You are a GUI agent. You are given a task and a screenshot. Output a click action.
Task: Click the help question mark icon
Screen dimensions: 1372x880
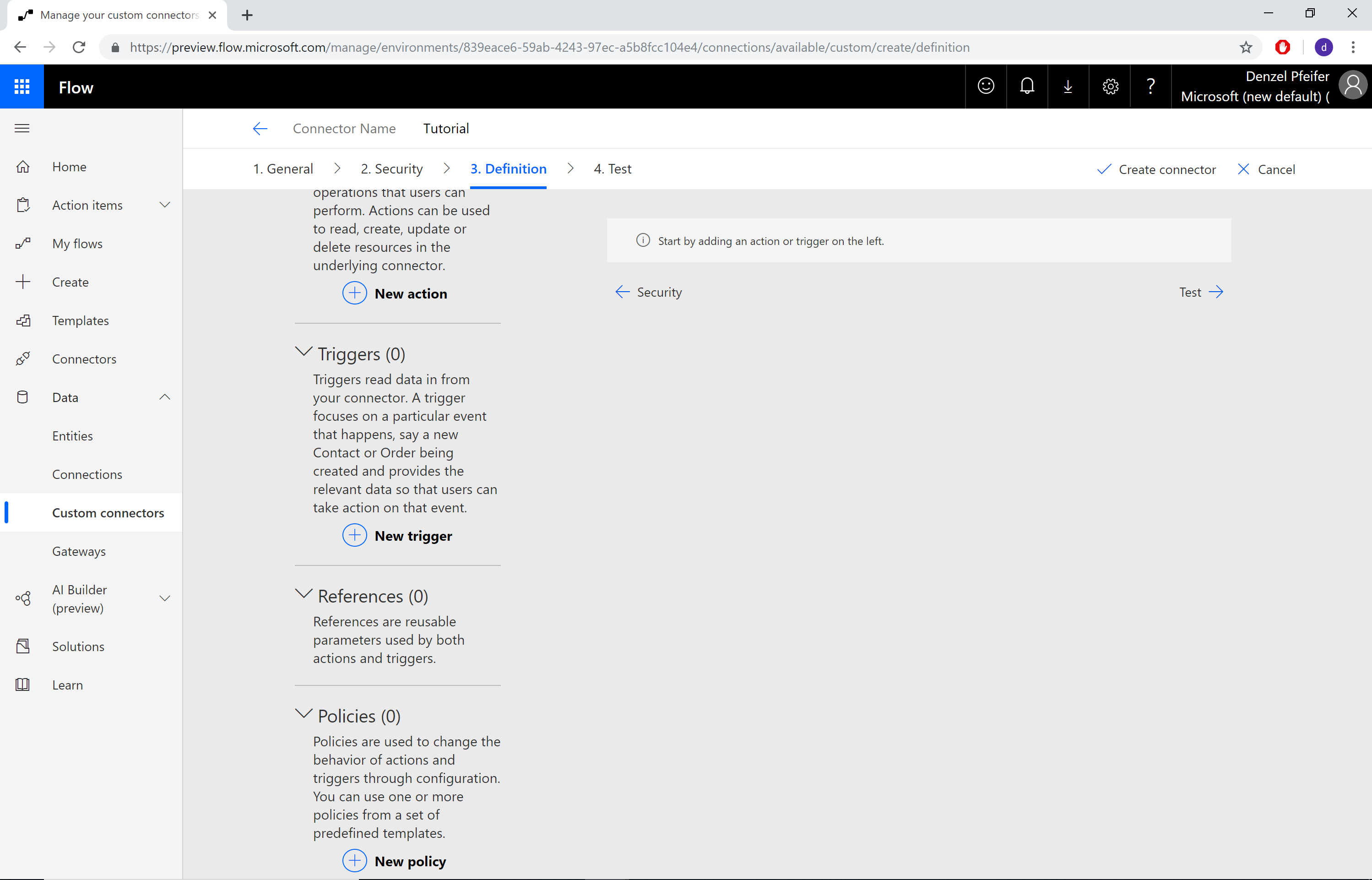(1151, 86)
